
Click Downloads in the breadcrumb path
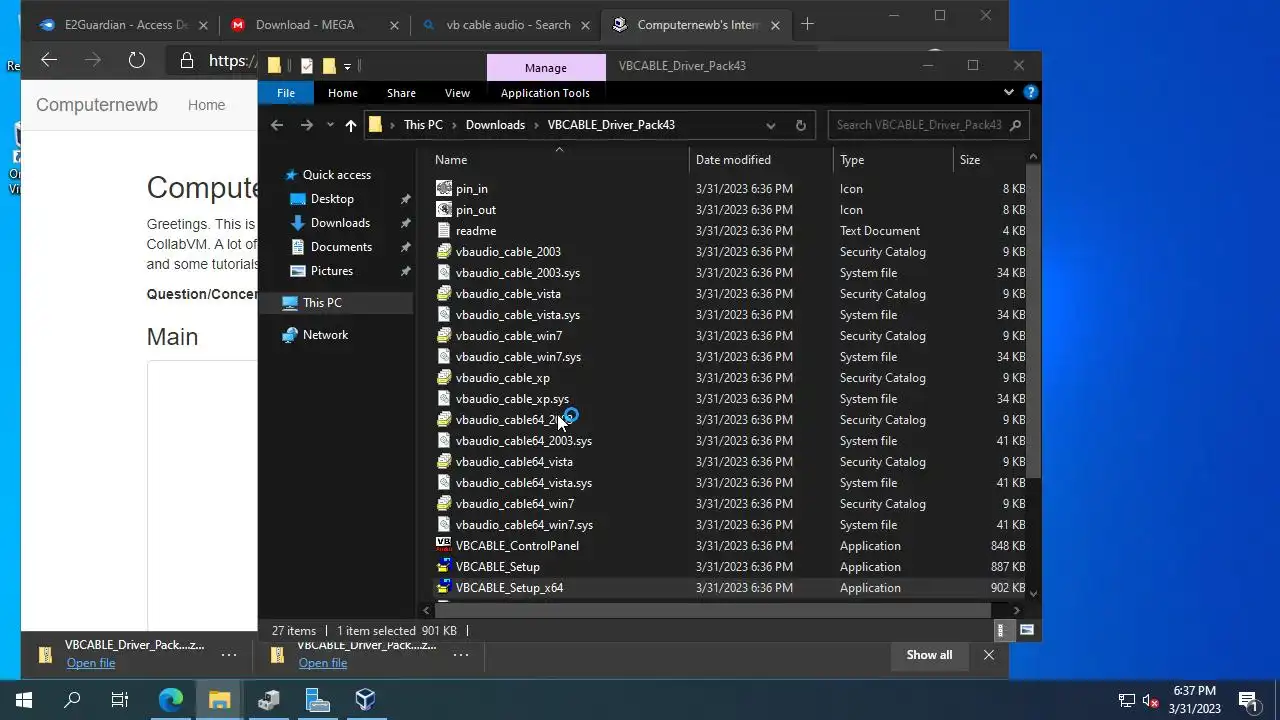coord(495,125)
